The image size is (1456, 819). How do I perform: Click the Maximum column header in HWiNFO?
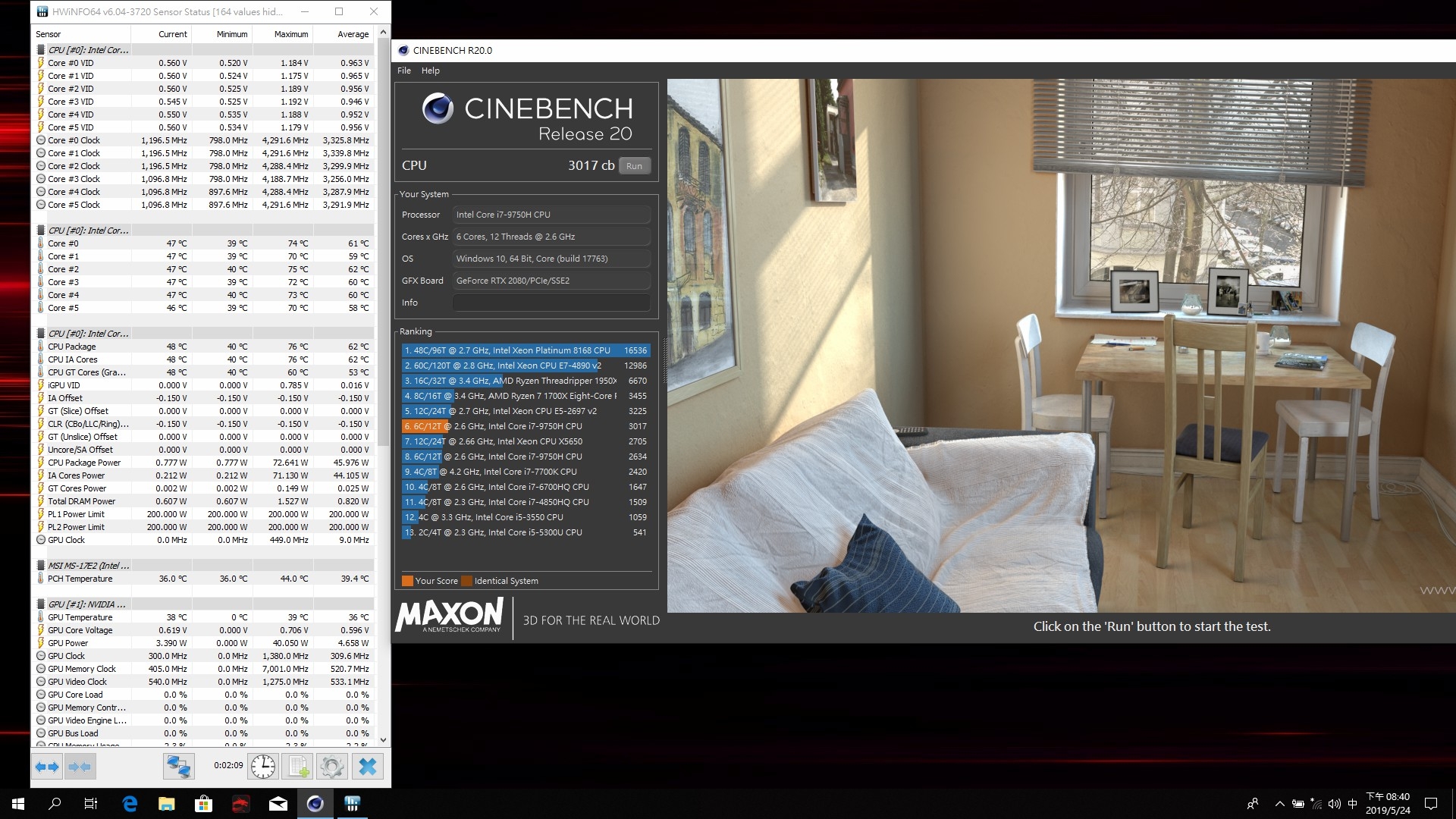[x=282, y=34]
